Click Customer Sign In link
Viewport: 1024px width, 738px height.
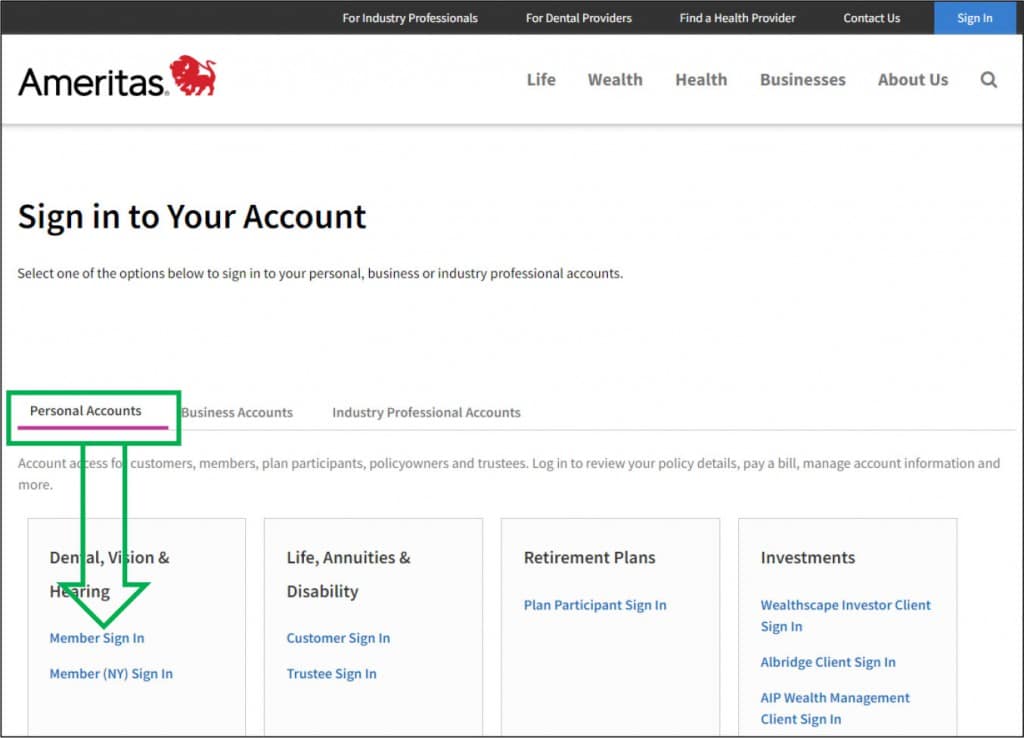[x=338, y=638]
